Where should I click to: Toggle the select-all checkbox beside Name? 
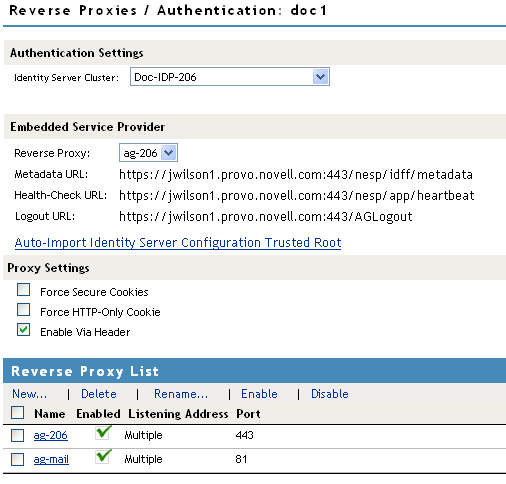tap(17, 413)
